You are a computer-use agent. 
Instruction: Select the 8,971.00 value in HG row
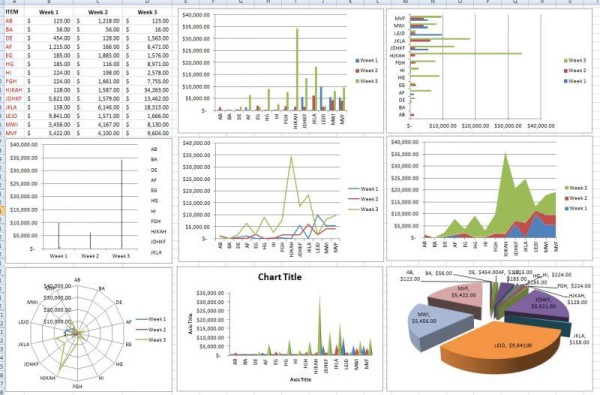pos(158,64)
